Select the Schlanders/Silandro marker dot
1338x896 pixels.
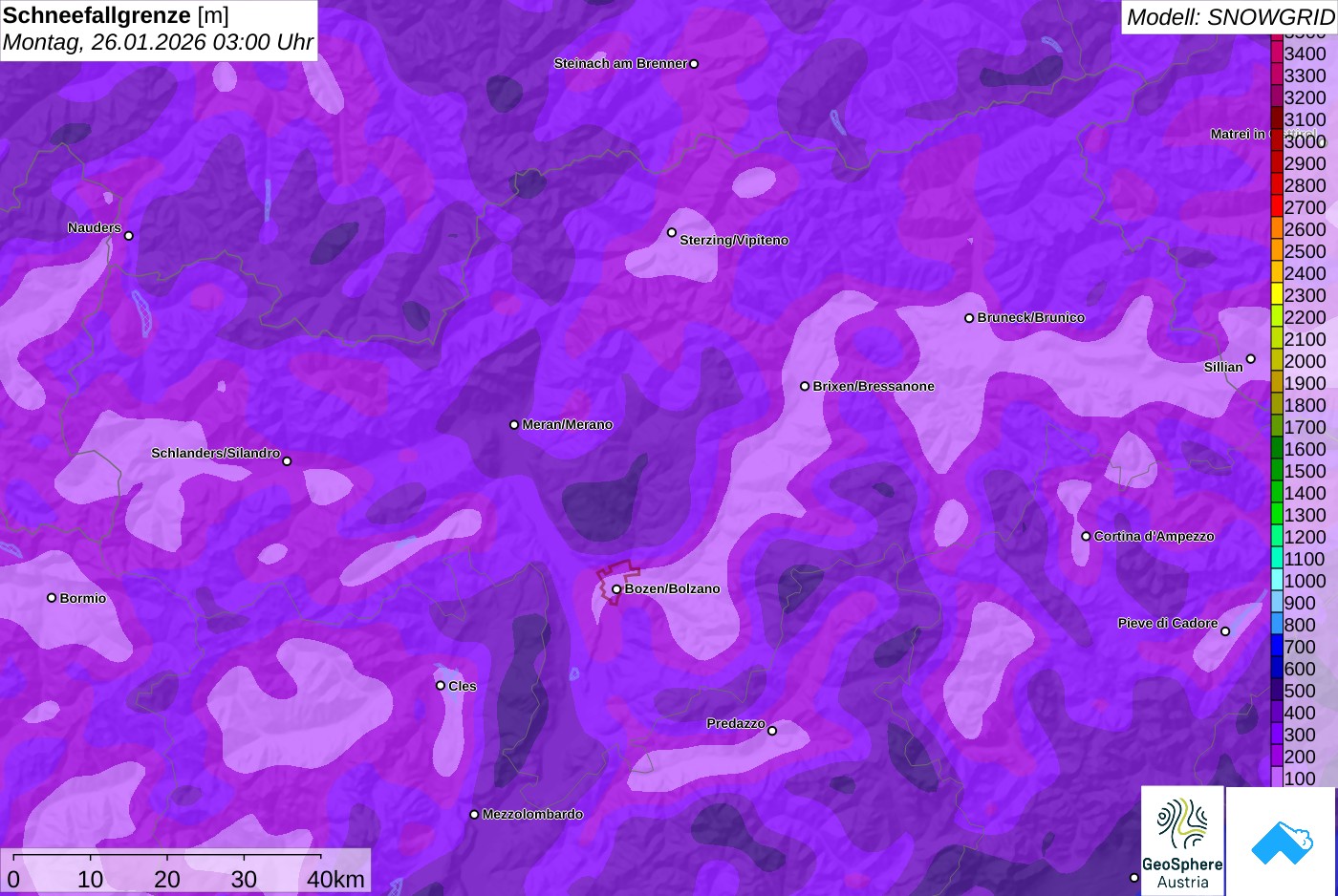(x=287, y=461)
